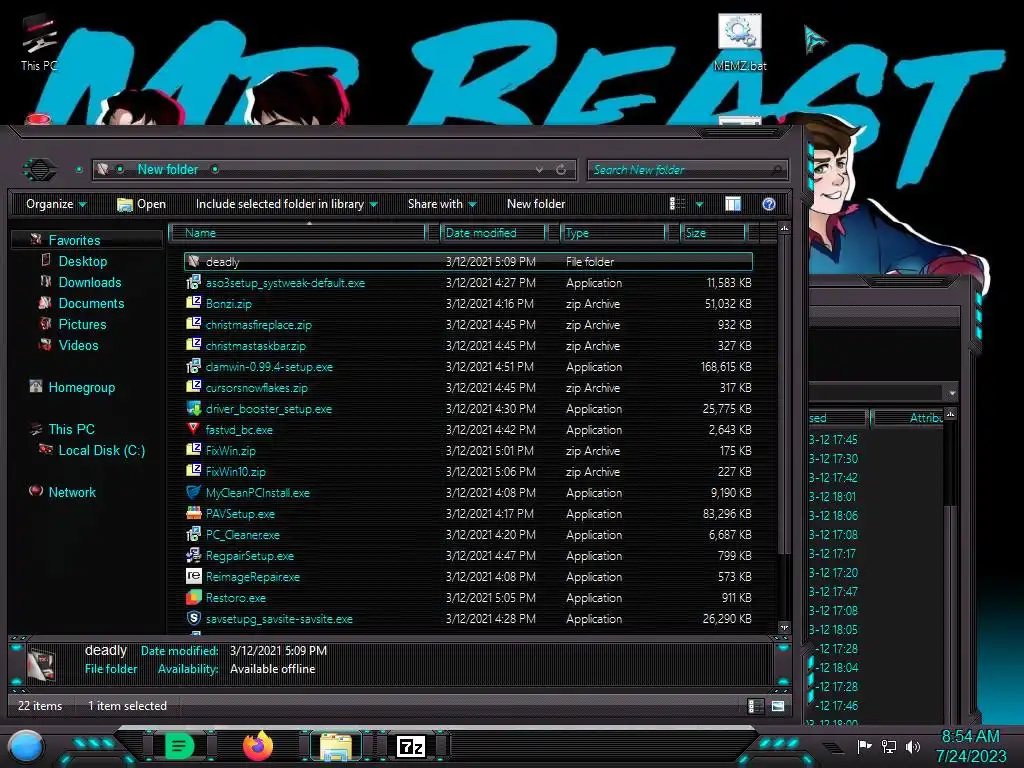Select RegpairSetup.exe icon
This screenshot has width=1024, height=768.
click(193, 555)
